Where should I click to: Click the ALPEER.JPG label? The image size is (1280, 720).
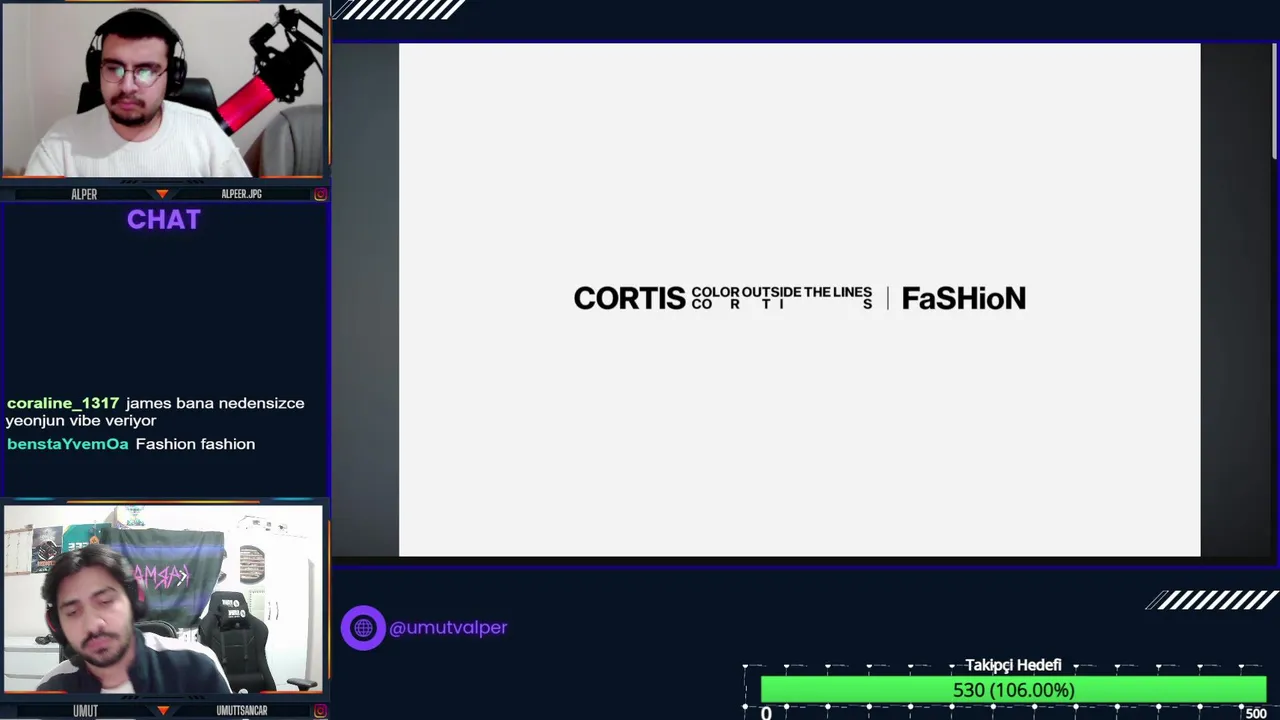(241, 194)
